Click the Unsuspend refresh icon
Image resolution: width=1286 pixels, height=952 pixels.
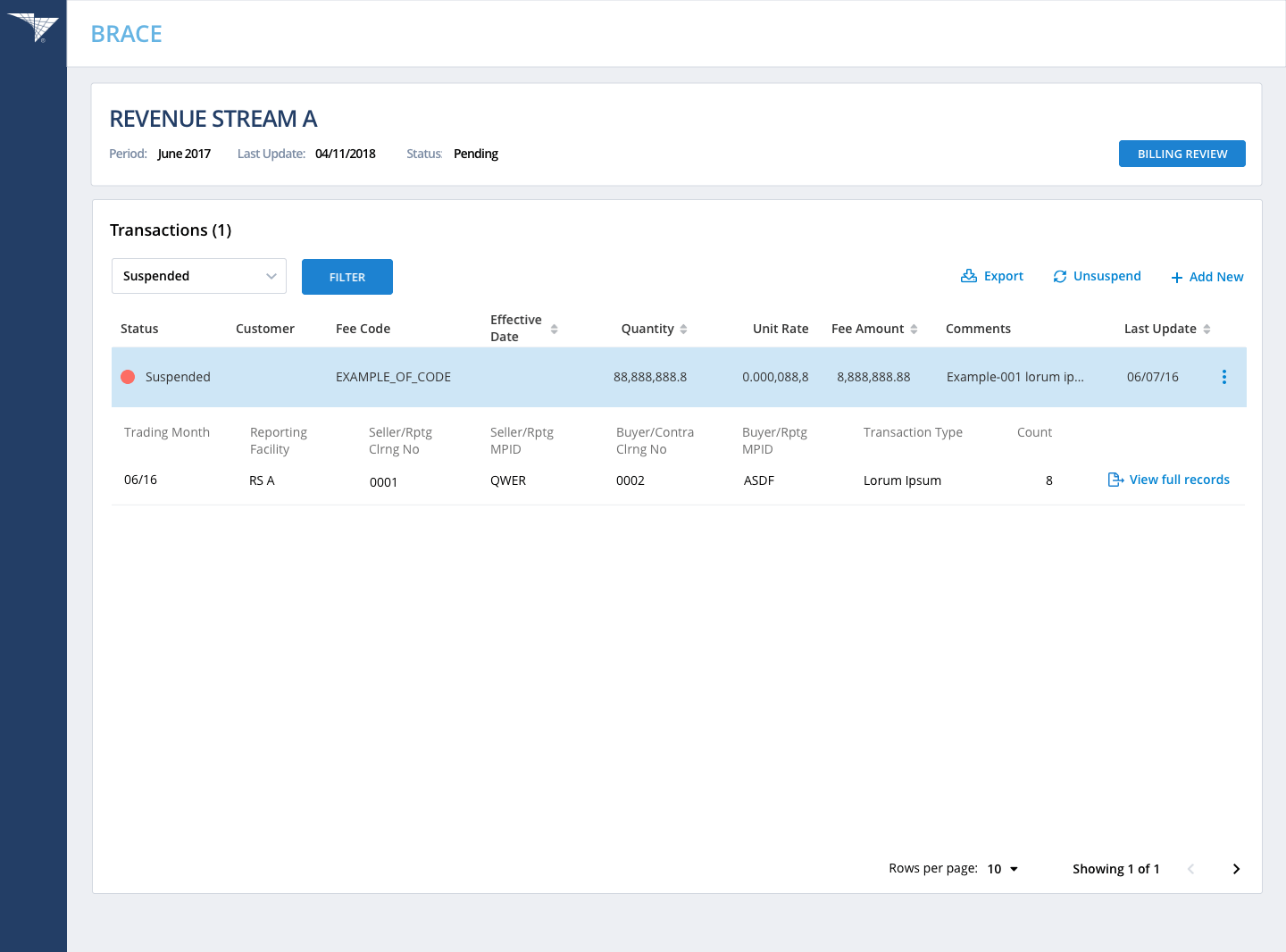coord(1060,277)
